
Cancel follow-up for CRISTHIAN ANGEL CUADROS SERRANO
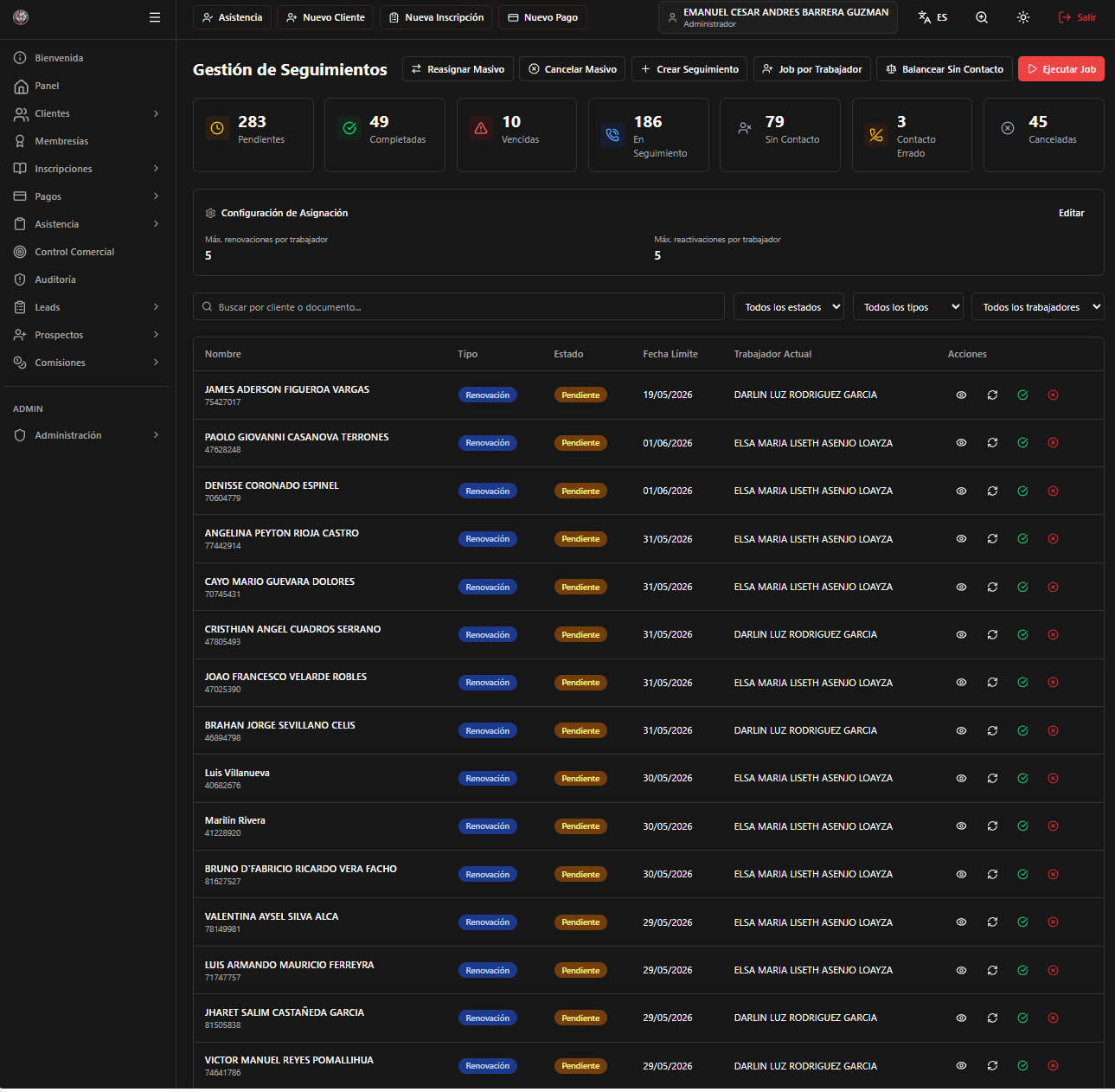point(1053,635)
